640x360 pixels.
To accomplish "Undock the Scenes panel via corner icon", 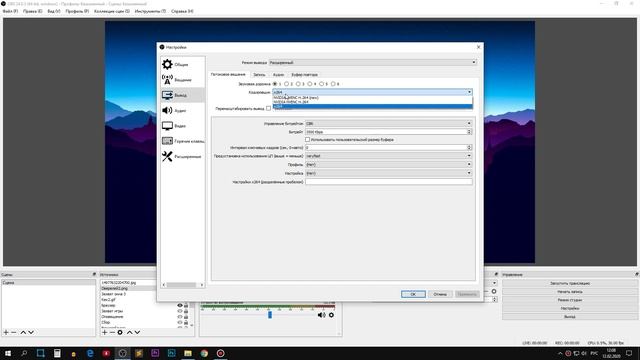I will pyautogui.click(x=94, y=274).
